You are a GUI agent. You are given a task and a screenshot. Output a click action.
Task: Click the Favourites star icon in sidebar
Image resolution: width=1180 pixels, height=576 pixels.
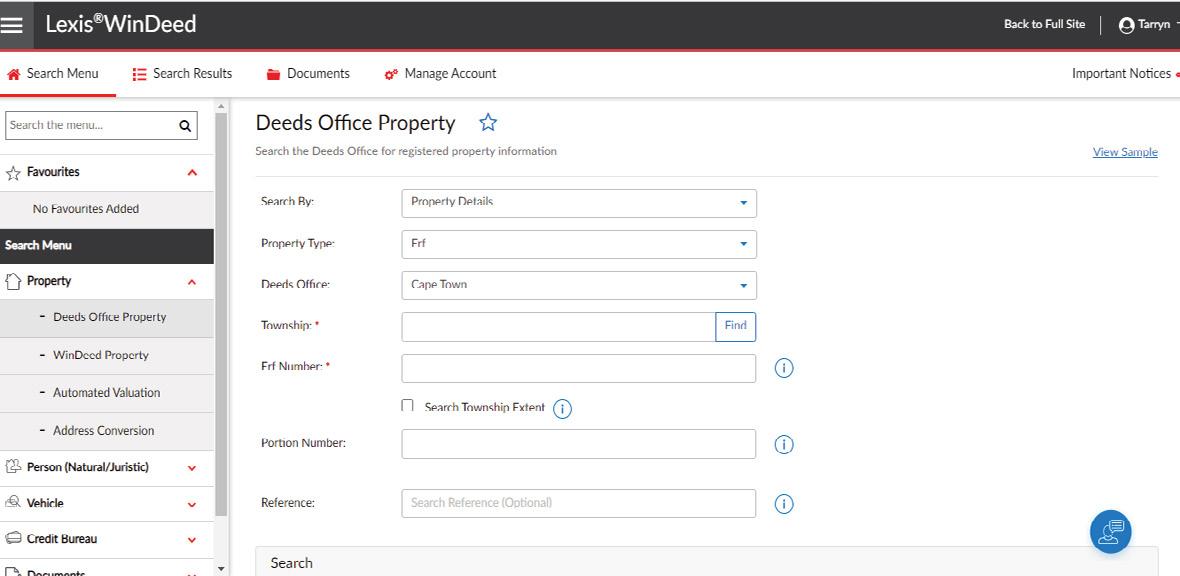pyautogui.click(x=13, y=173)
